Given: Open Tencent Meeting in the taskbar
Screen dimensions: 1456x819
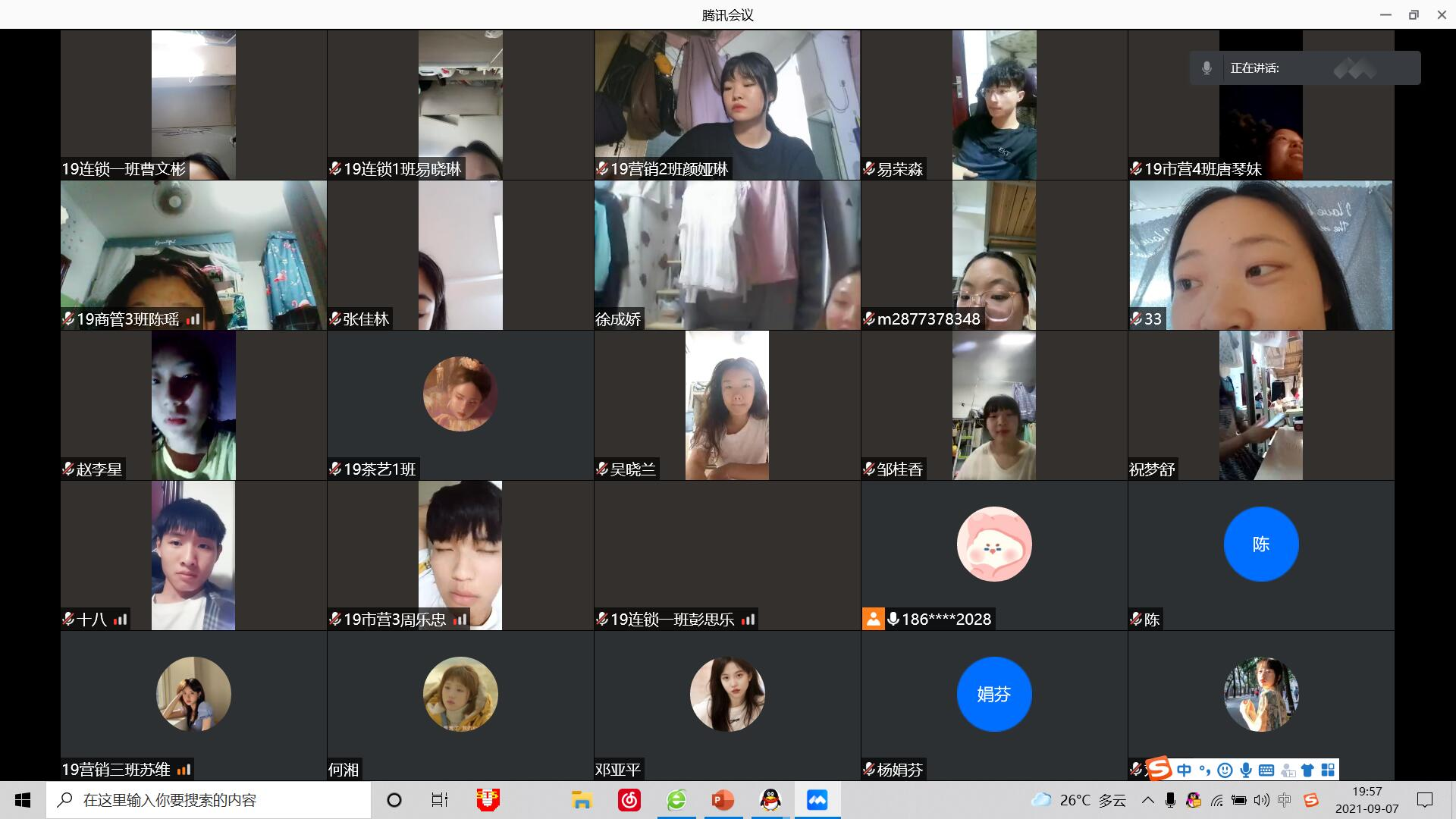Looking at the screenshot, I should pos(817,800).
